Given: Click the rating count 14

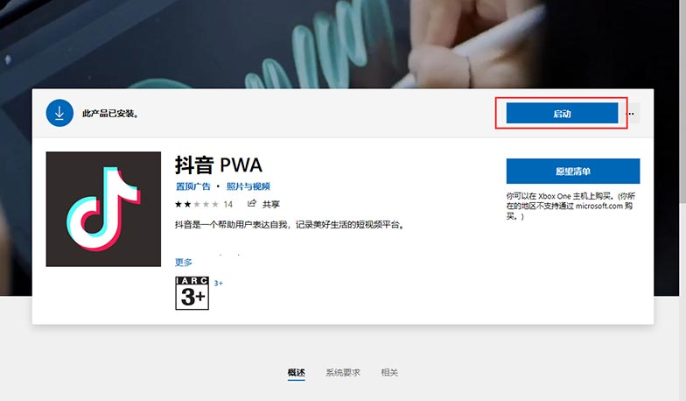Looking at the screenshot, I should [228, 204].
